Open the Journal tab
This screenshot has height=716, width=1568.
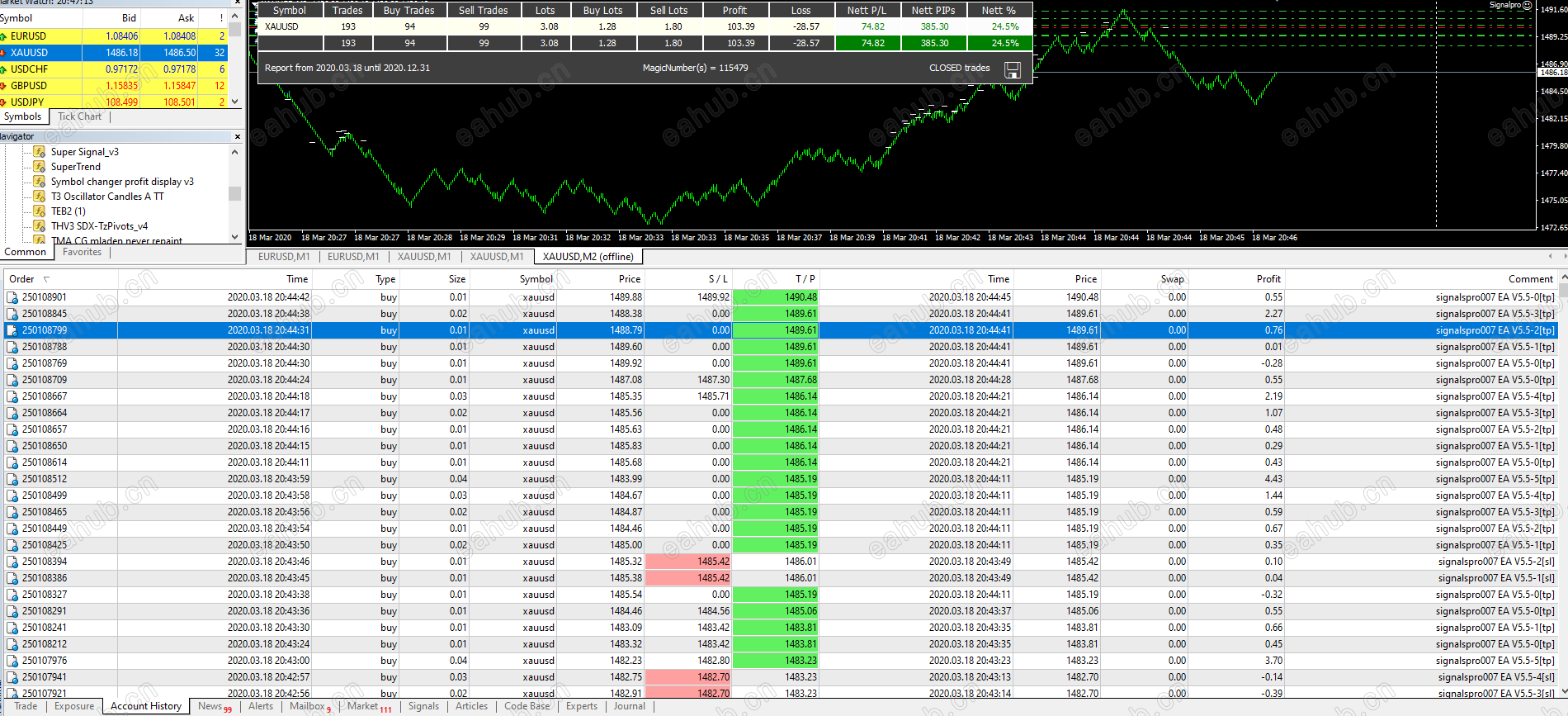(629, 706)
